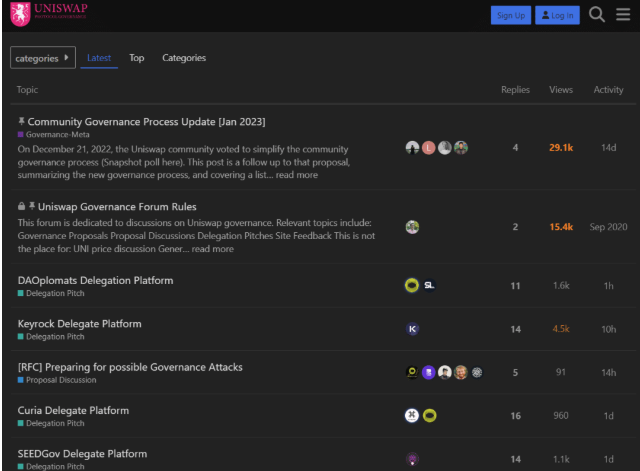Click yellow ring avatar on Curia topic
The width and height of the screenshot is (640, 471).
tap(429, 415)
